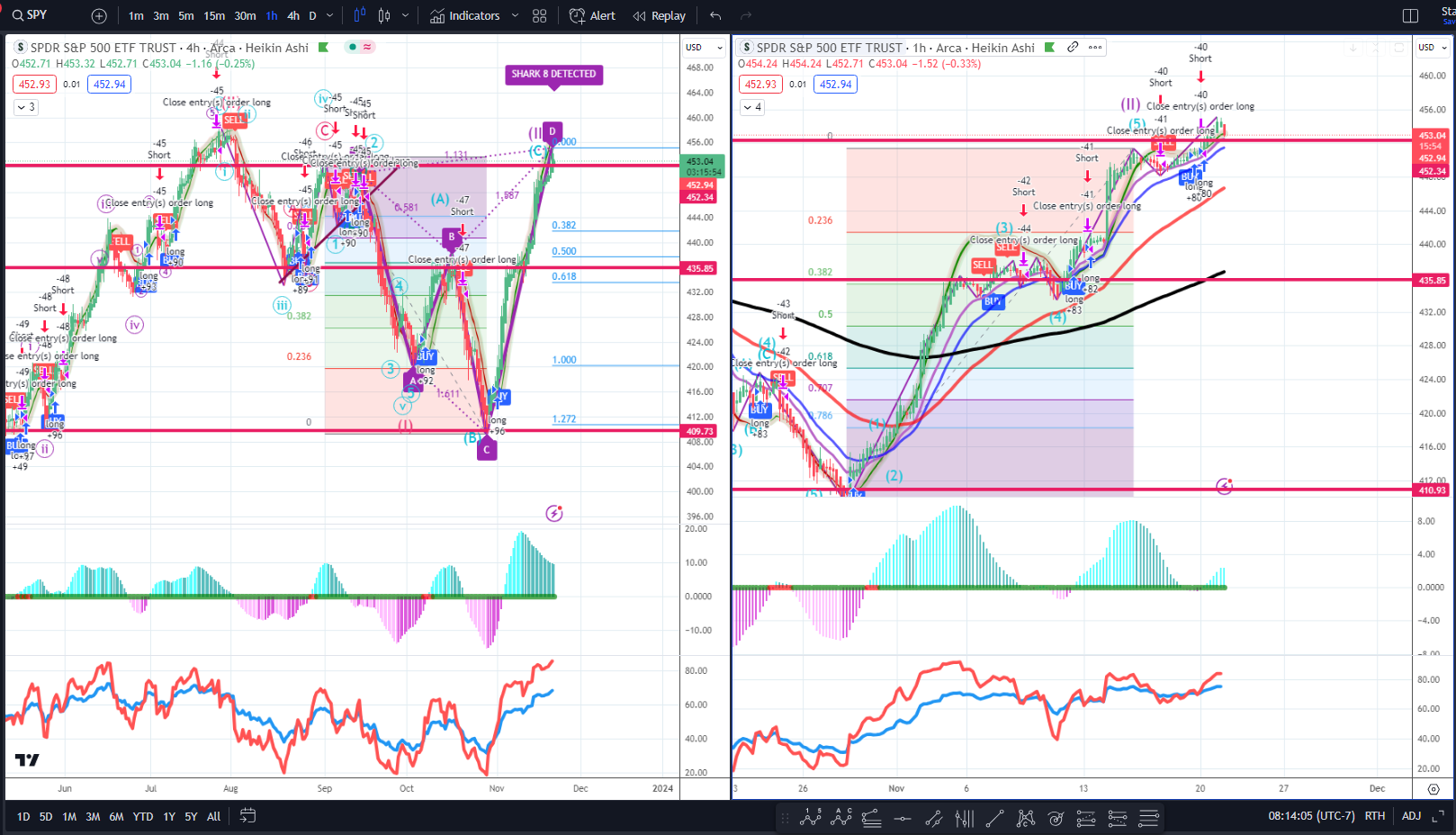Expand the 4 indicators legend on 1h chart
1456x835 pixels.
pos(753,107)
